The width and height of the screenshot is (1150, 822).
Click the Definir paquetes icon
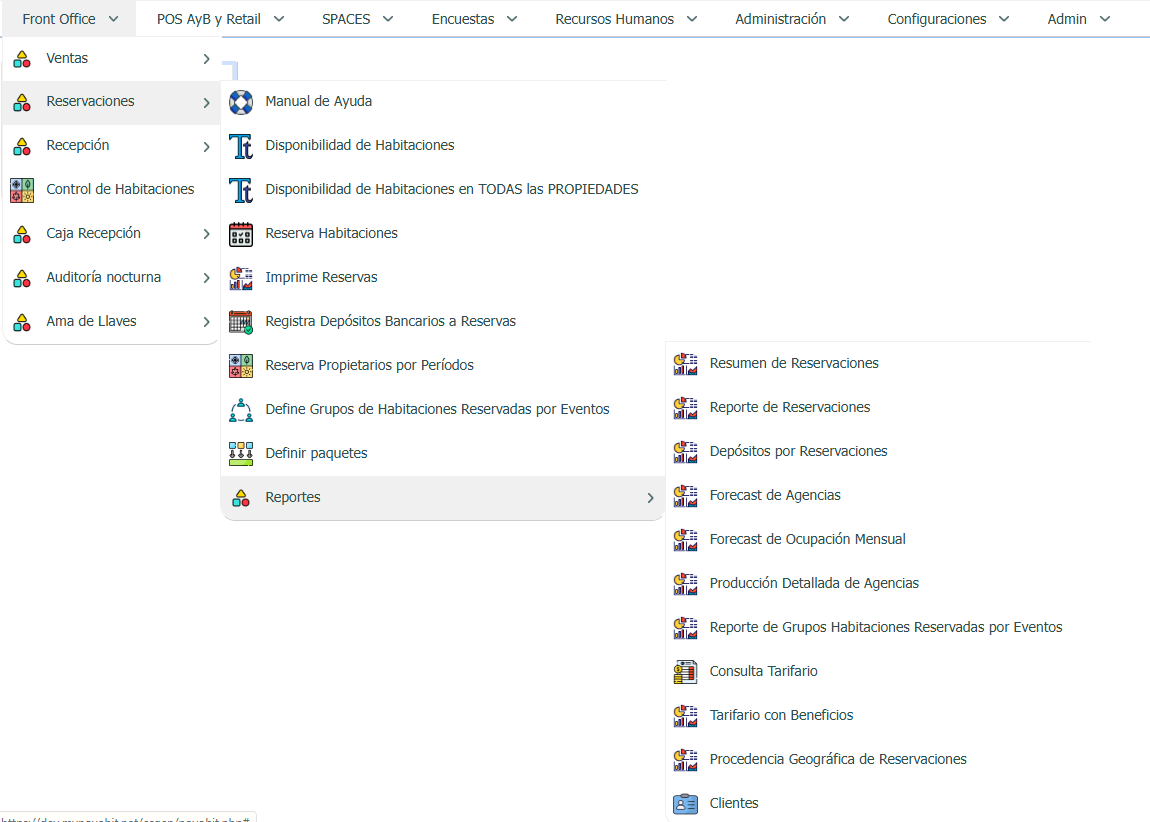point(241,454)
